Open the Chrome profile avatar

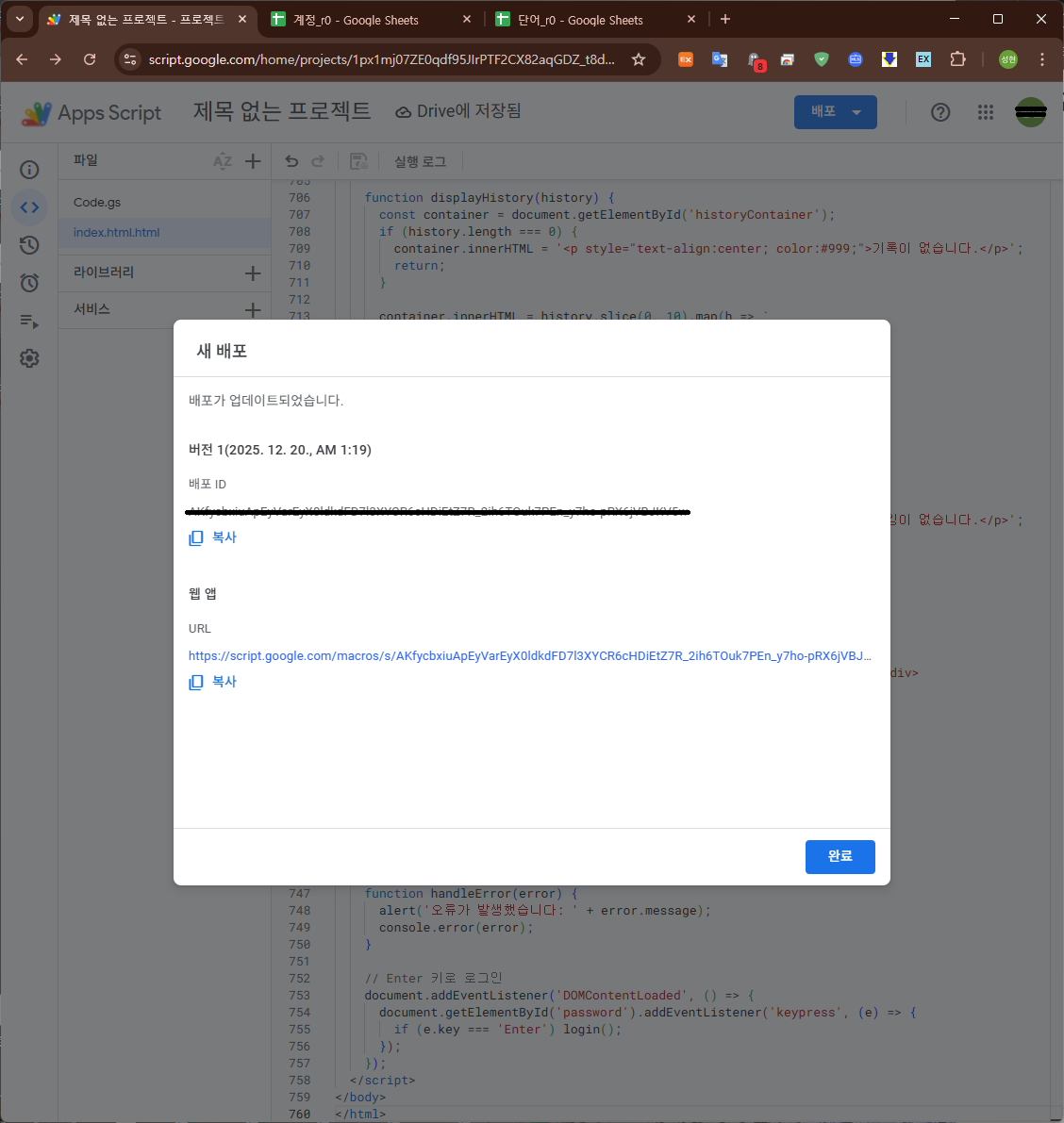pos(1008,59)
